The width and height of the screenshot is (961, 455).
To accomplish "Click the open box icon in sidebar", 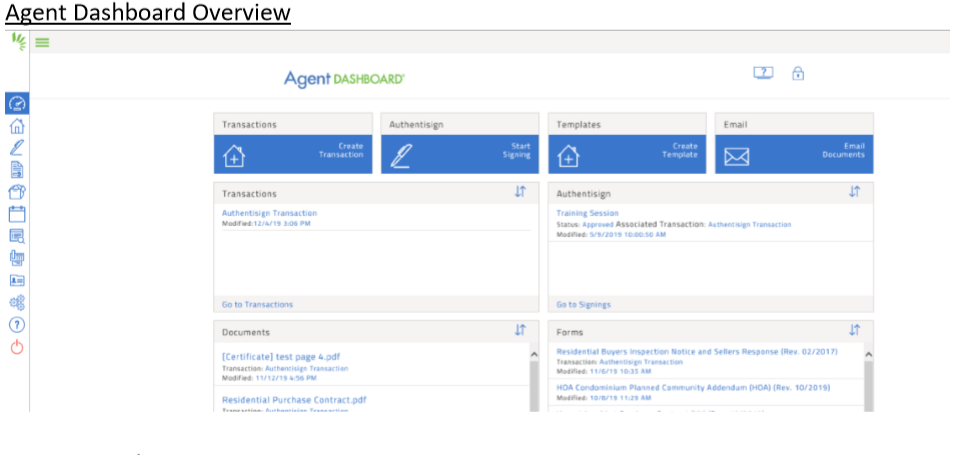I will 17,192.
